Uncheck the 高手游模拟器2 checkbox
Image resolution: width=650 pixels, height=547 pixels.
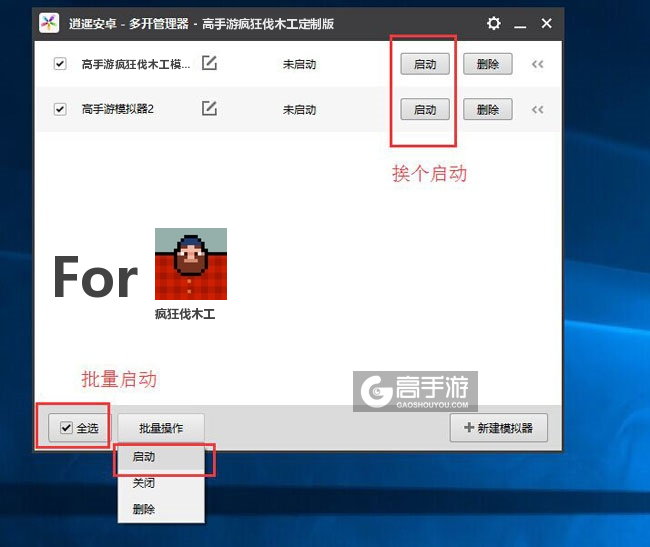pos(60,109)
